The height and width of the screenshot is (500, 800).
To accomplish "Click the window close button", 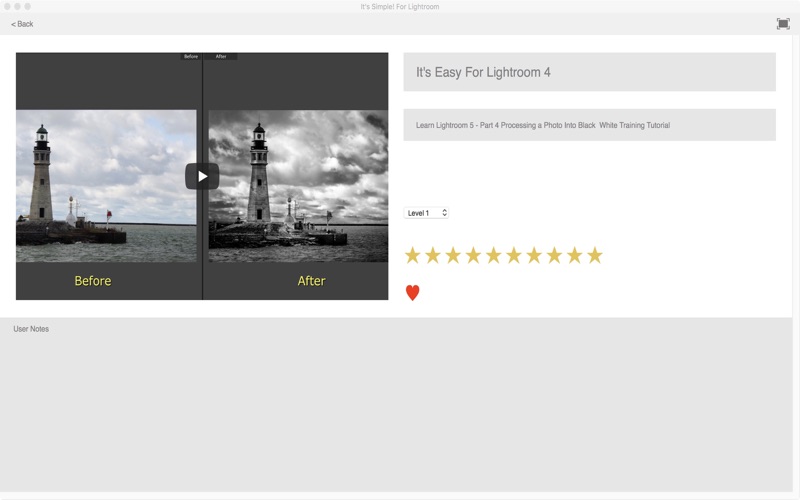I will coord(7,7).
